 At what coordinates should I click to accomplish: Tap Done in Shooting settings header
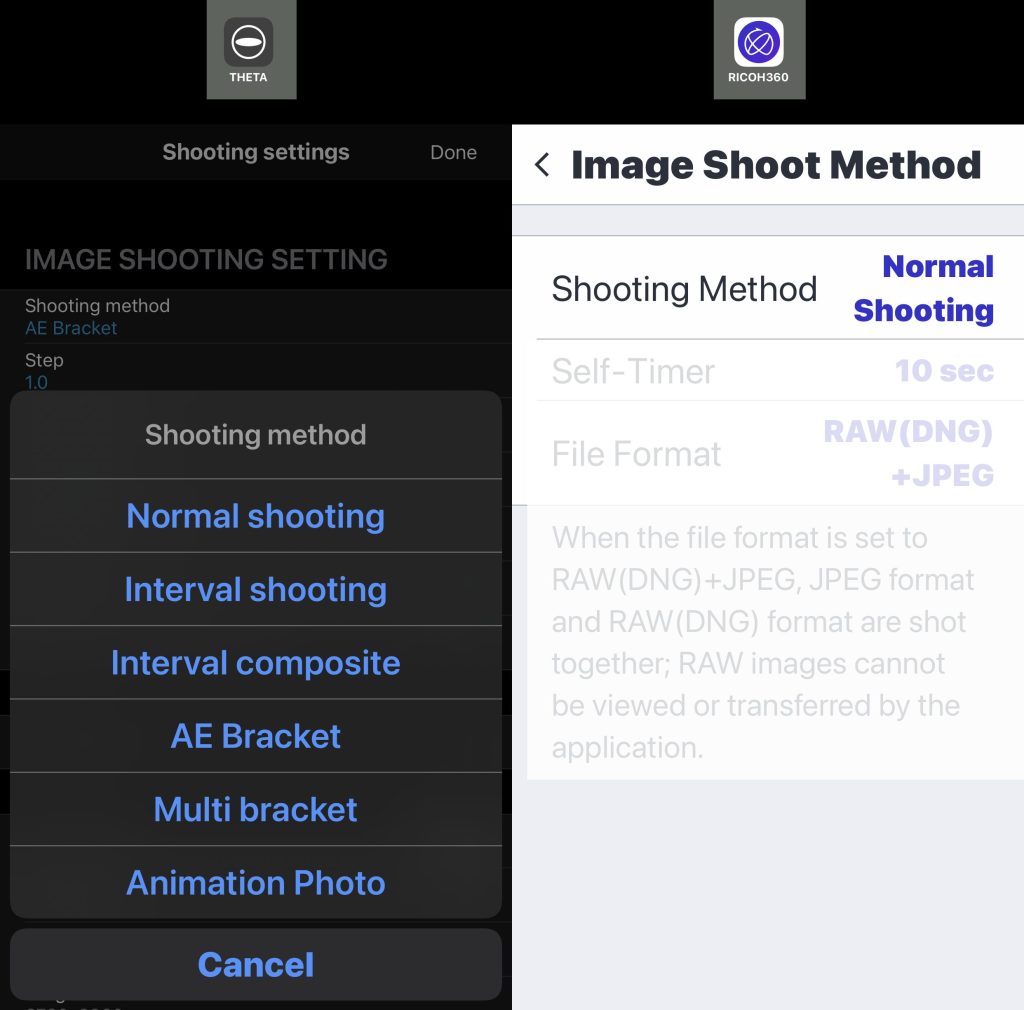tap(453, 152)
